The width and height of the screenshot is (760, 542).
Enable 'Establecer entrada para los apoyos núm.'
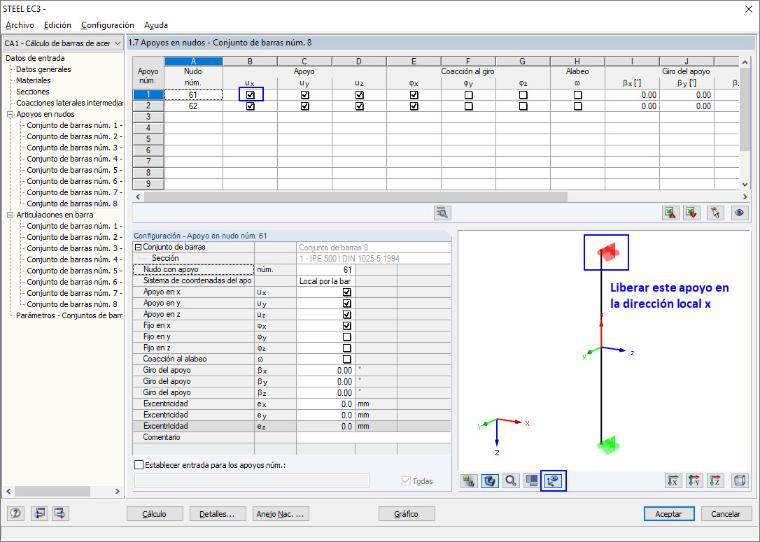[x=139, y=465]
